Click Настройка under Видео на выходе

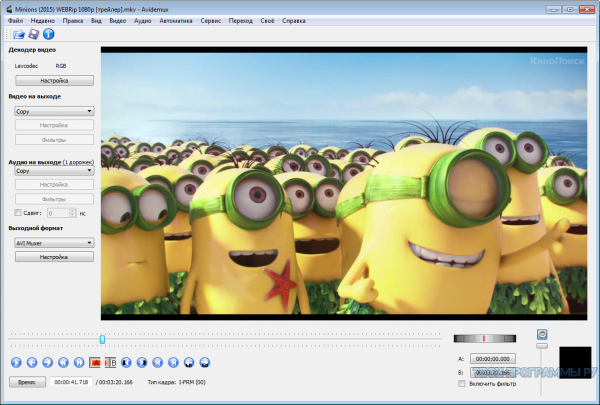pyautogui.click(x=54, y=125)
